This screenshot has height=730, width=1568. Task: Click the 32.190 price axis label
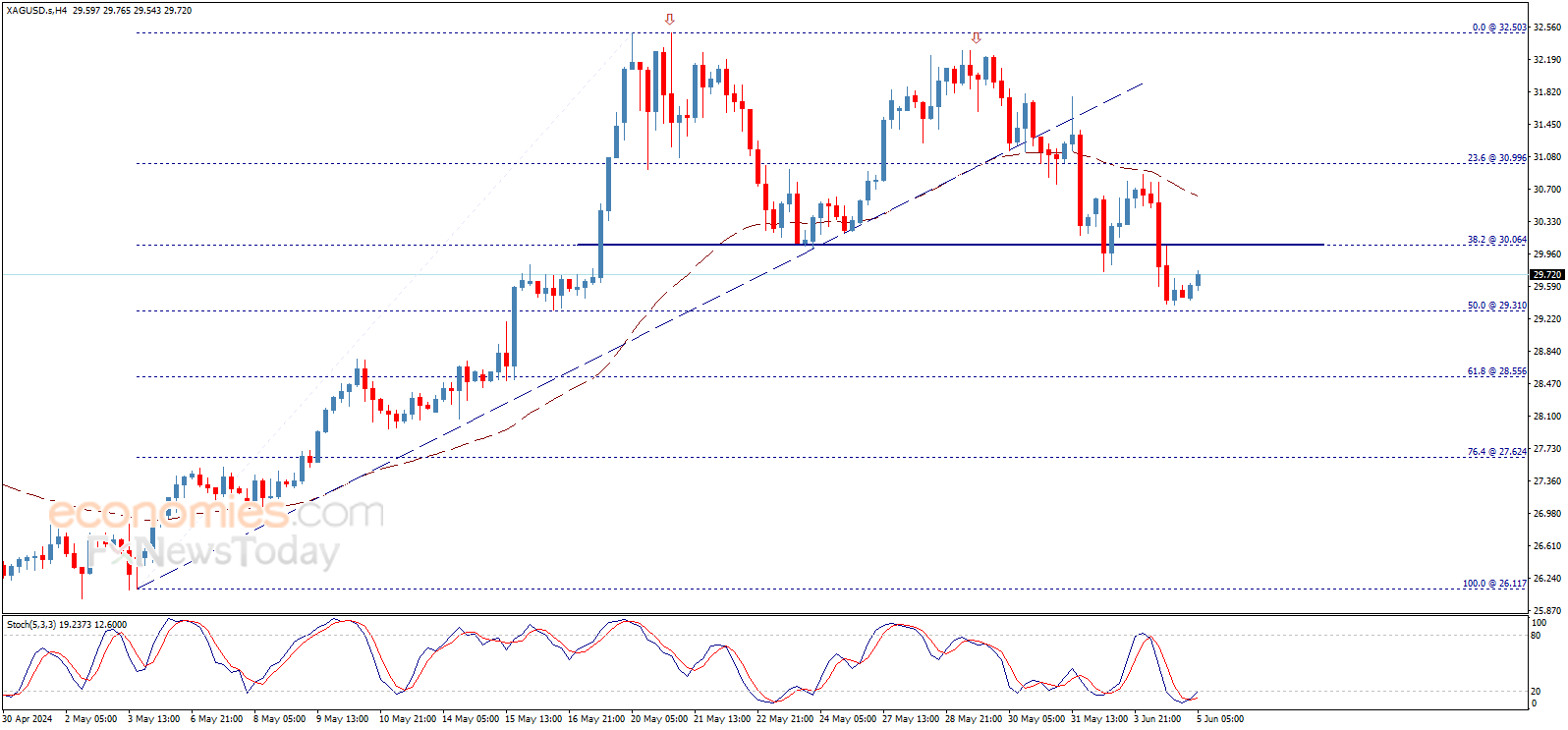[1546, 60]
